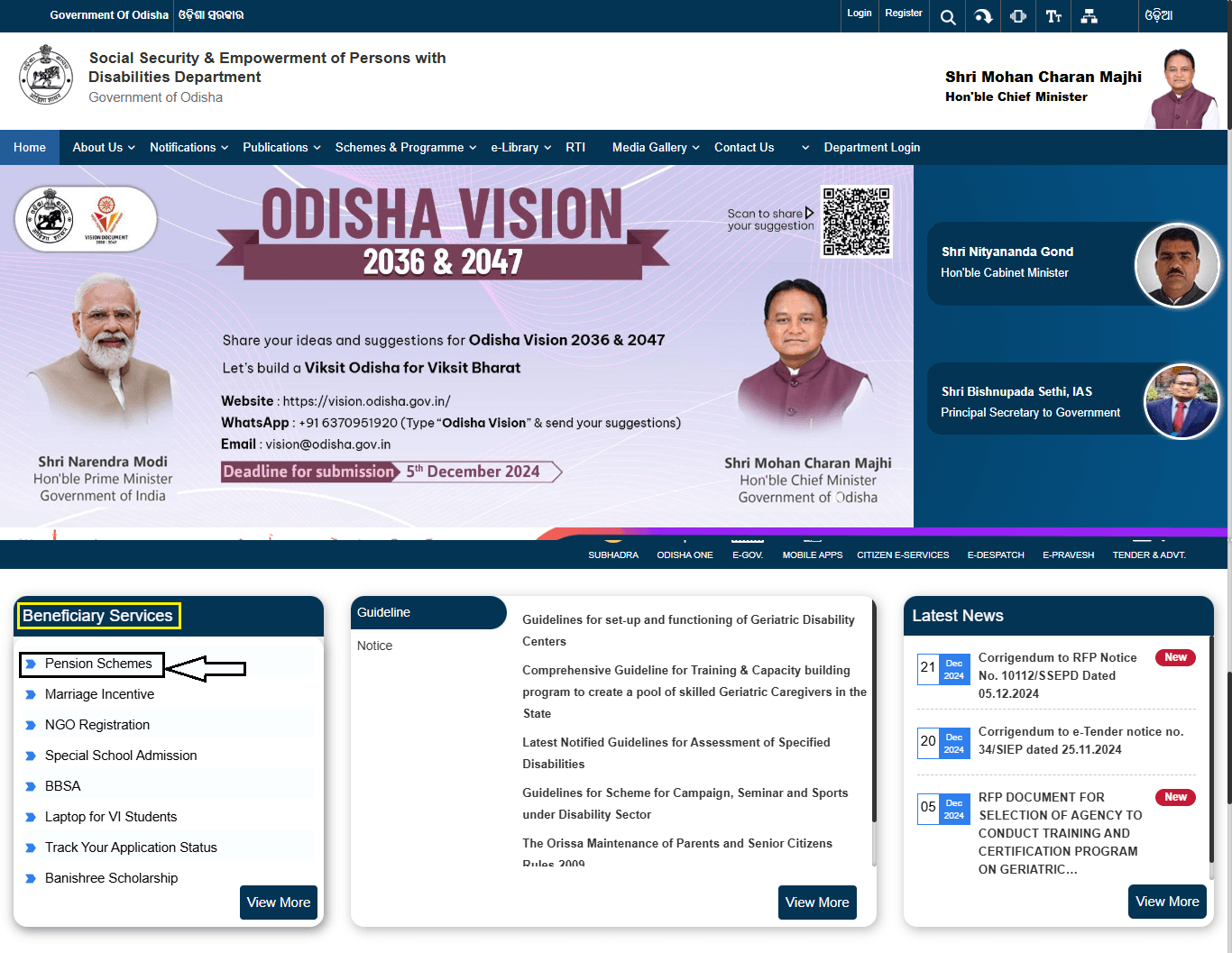
Task: Click the Latest News panel scrollbar
Action: point(1210,748)
